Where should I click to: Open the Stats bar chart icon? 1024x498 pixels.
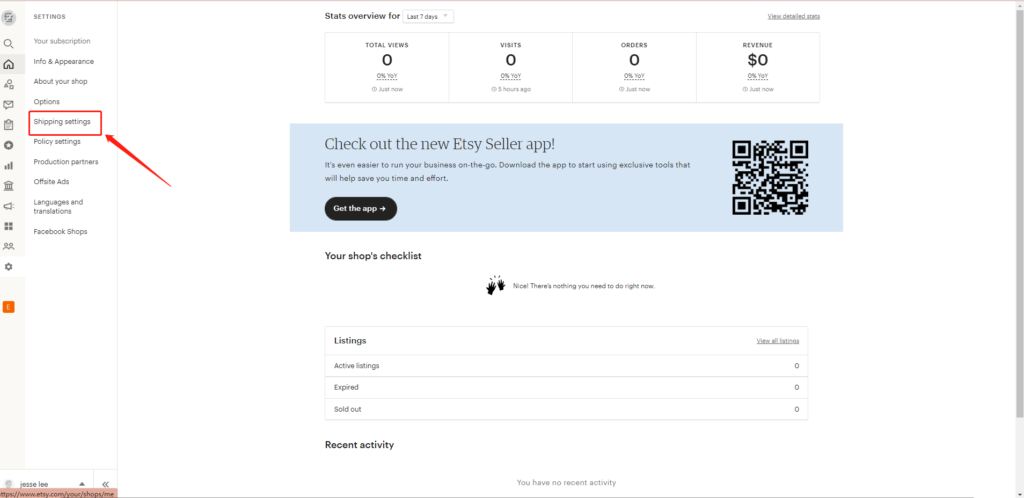pos(8,166)
